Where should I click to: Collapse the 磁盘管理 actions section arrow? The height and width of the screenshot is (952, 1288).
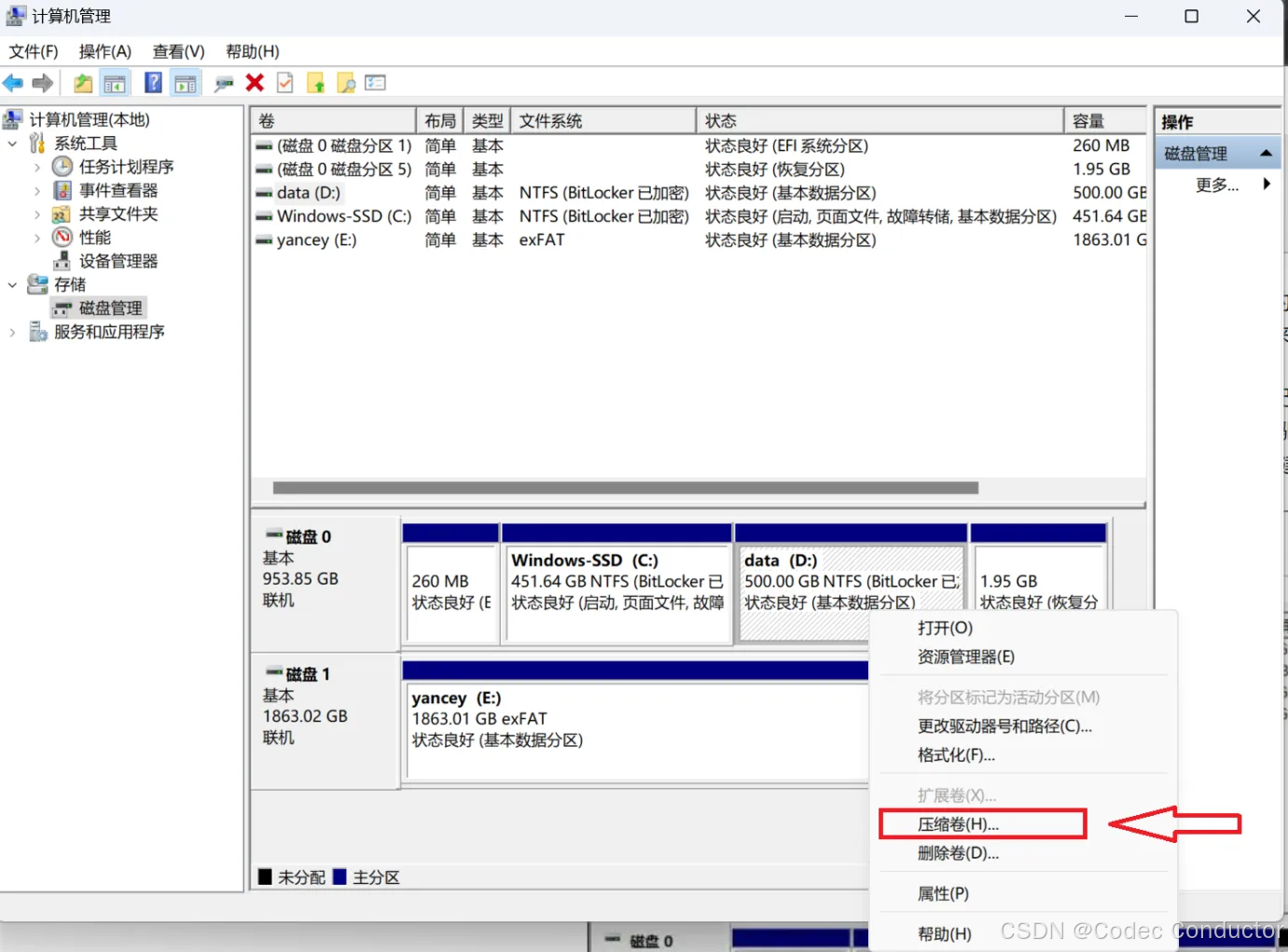pyautogui.click(x=1266, y=153)
